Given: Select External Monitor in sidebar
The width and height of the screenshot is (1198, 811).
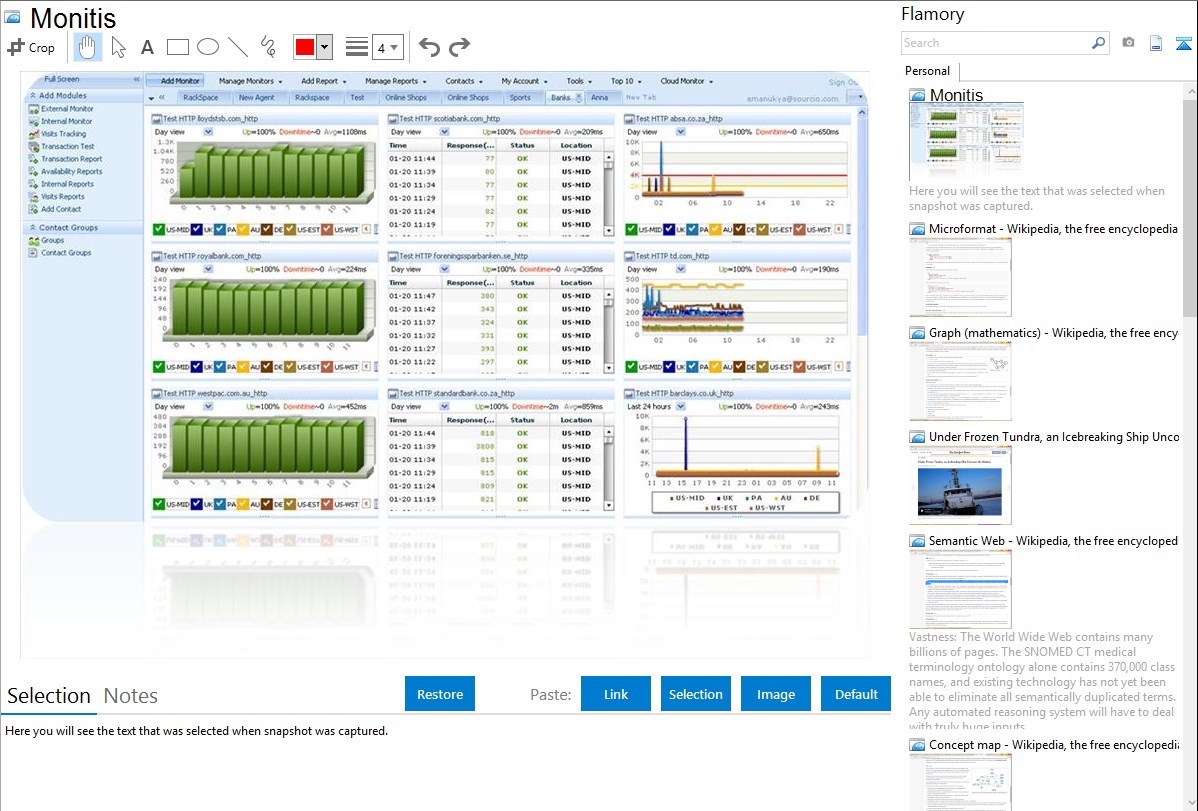Looking at the screenshot, I should click(67, 109).
